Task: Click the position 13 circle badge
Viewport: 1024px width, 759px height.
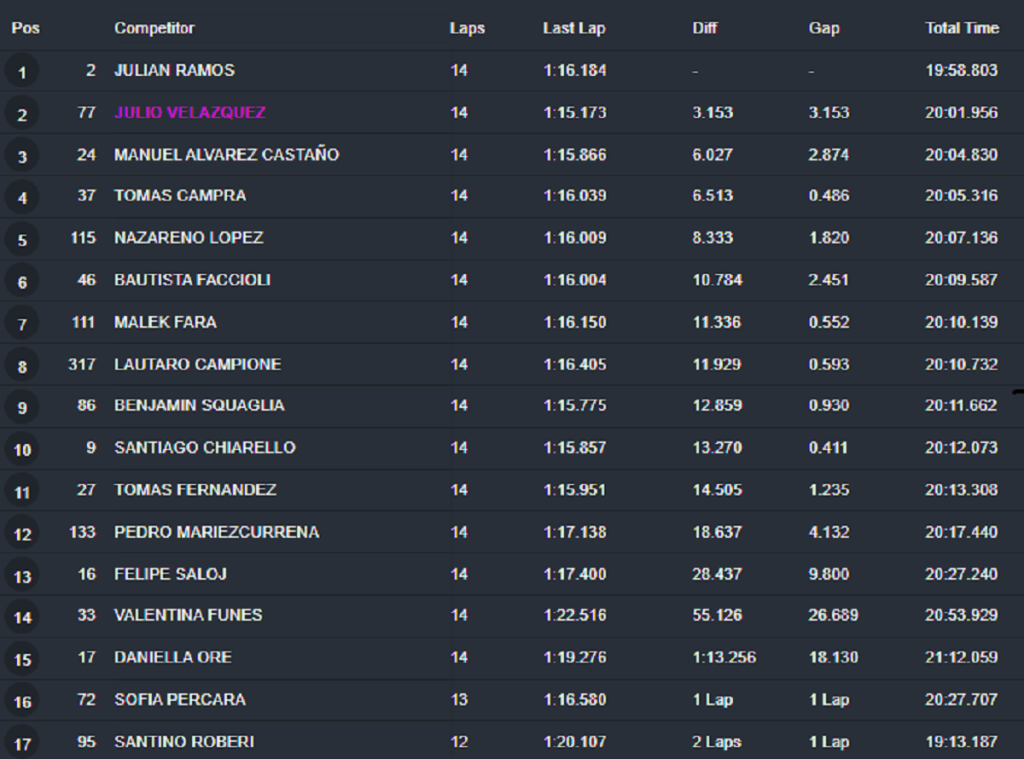Action: click(x=22, y=576)
